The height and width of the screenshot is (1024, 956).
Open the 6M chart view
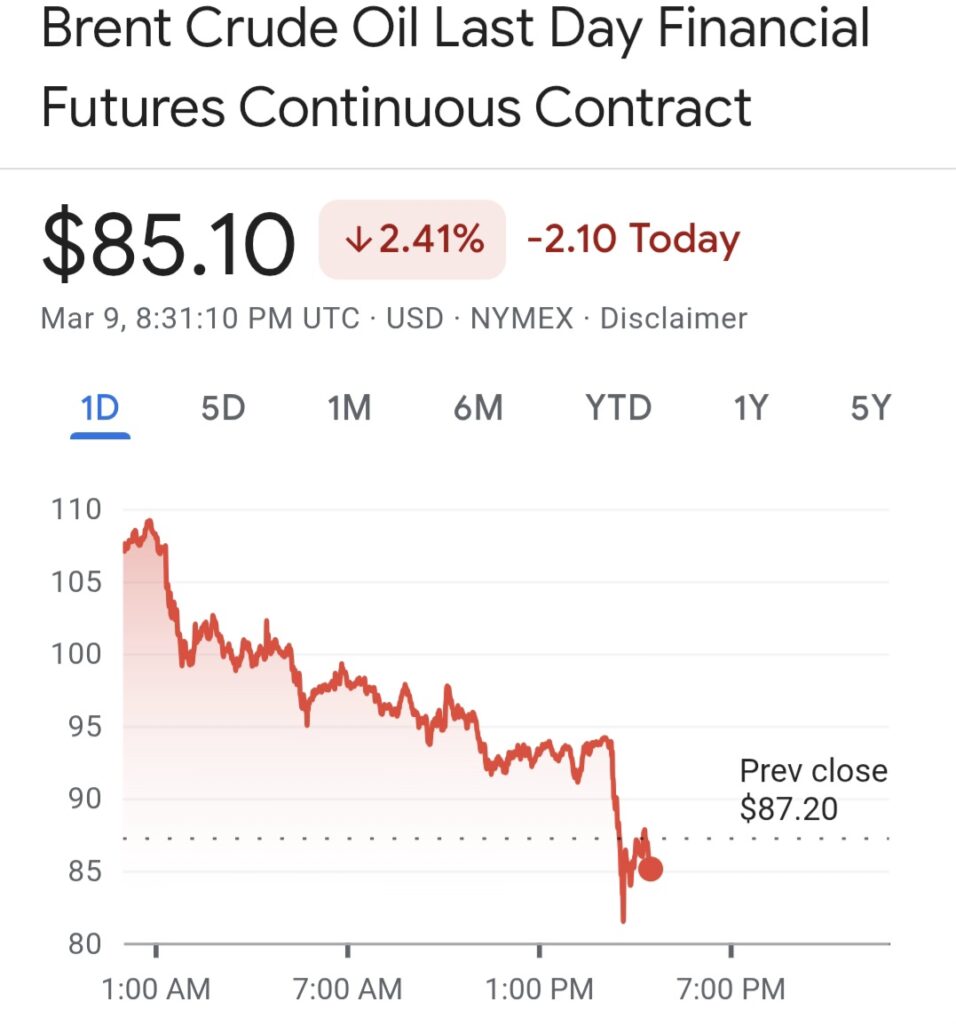(x=477, y=409)
